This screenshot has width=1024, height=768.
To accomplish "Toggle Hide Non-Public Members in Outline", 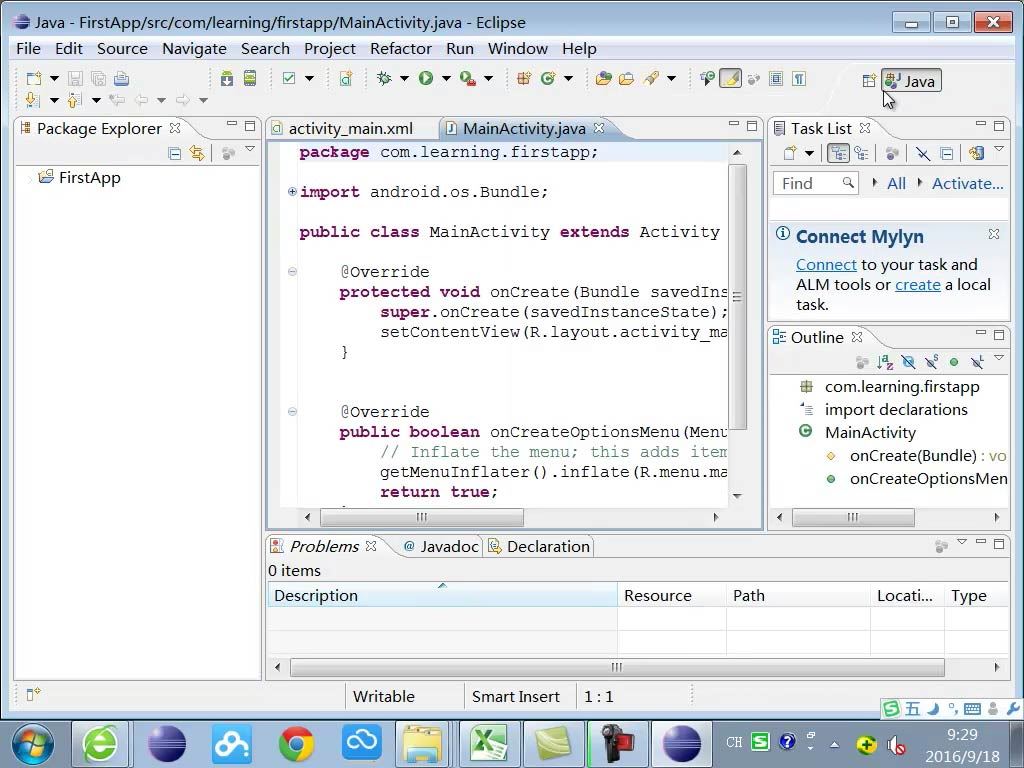I will (x=954, y=362).
